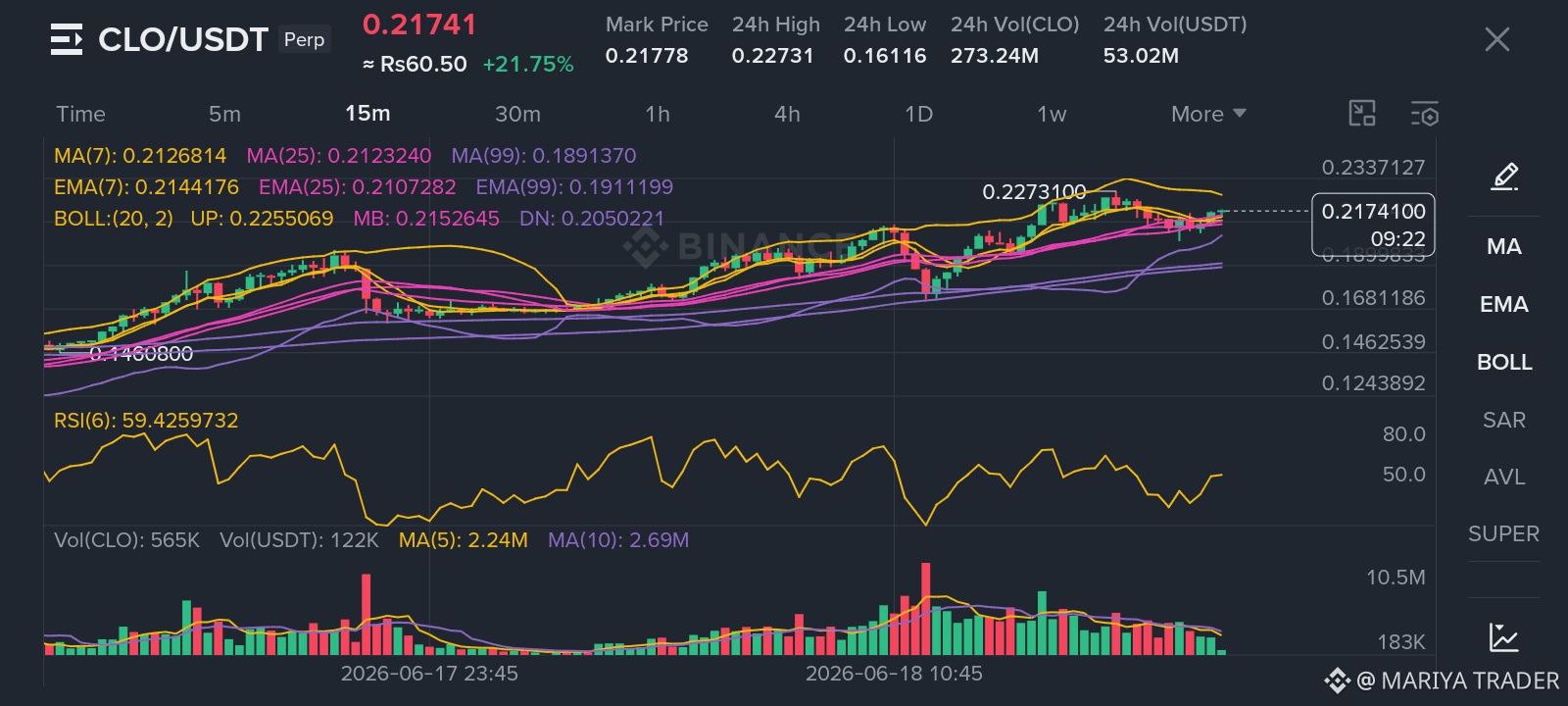The width and height of the screenshot is (1568, 706).
Task: Click the Perp contract tag
Action: 304,39
